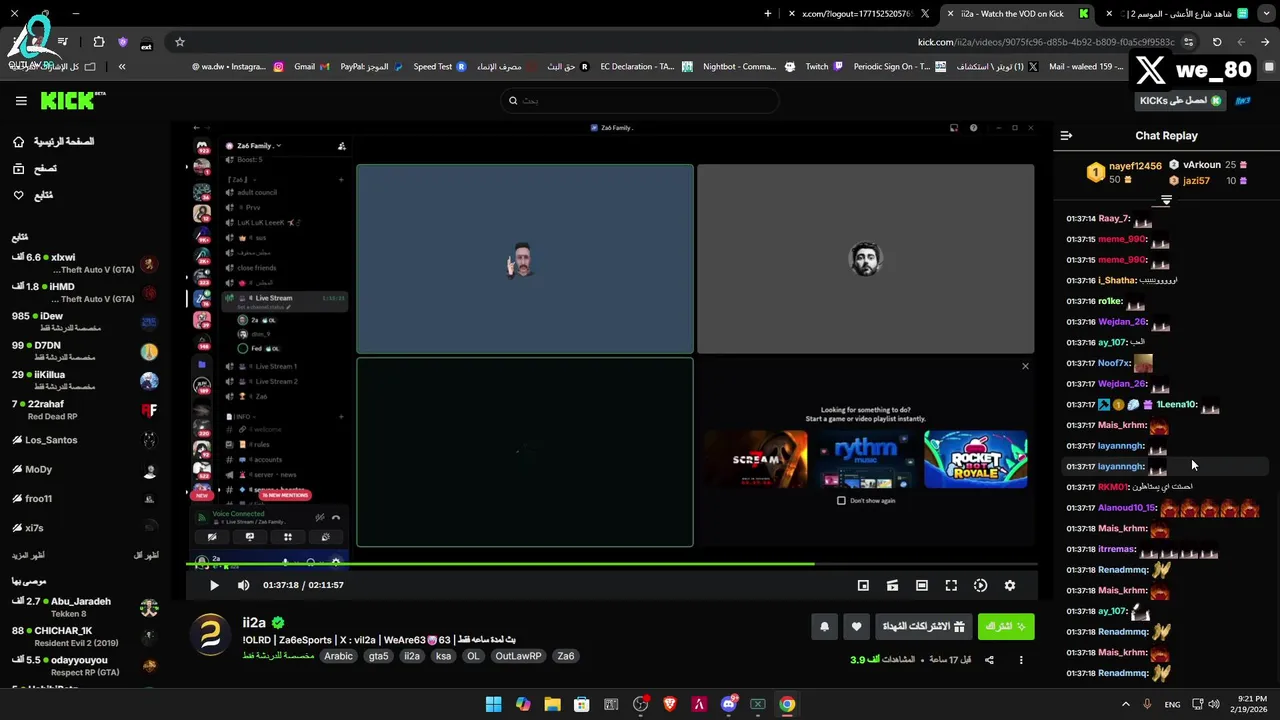The width and height of the screenshot is (1280, 720).
Task: Check Don't show again checkbox in video
Action: click(x=841, y=500)
